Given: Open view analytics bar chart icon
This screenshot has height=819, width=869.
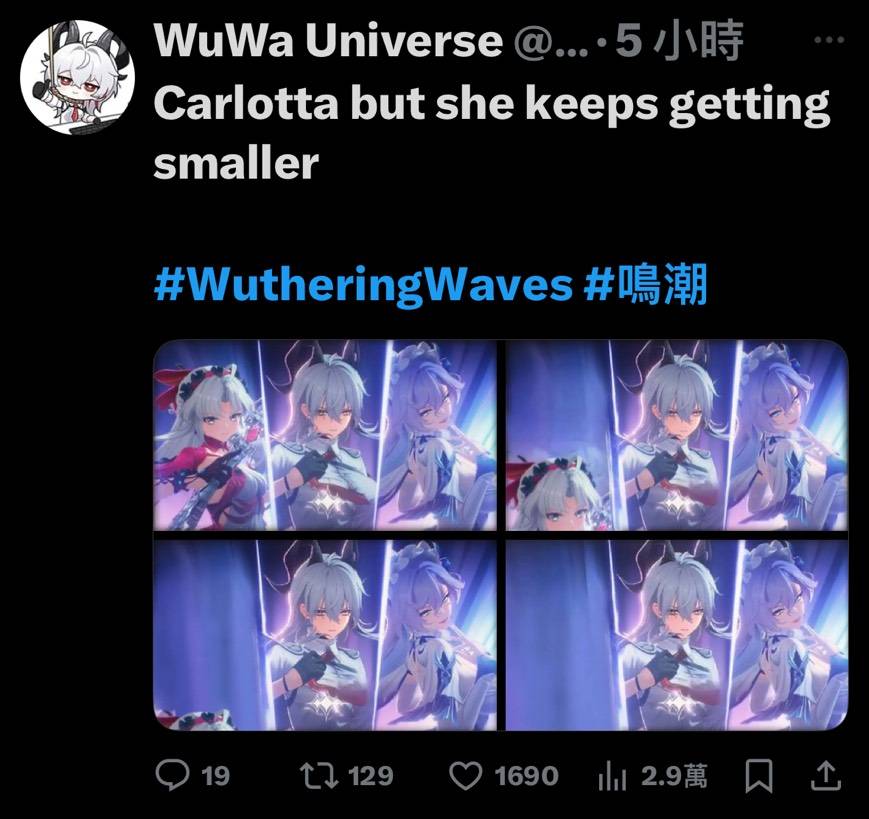Looking at the screenshot, I should [612, 776].
